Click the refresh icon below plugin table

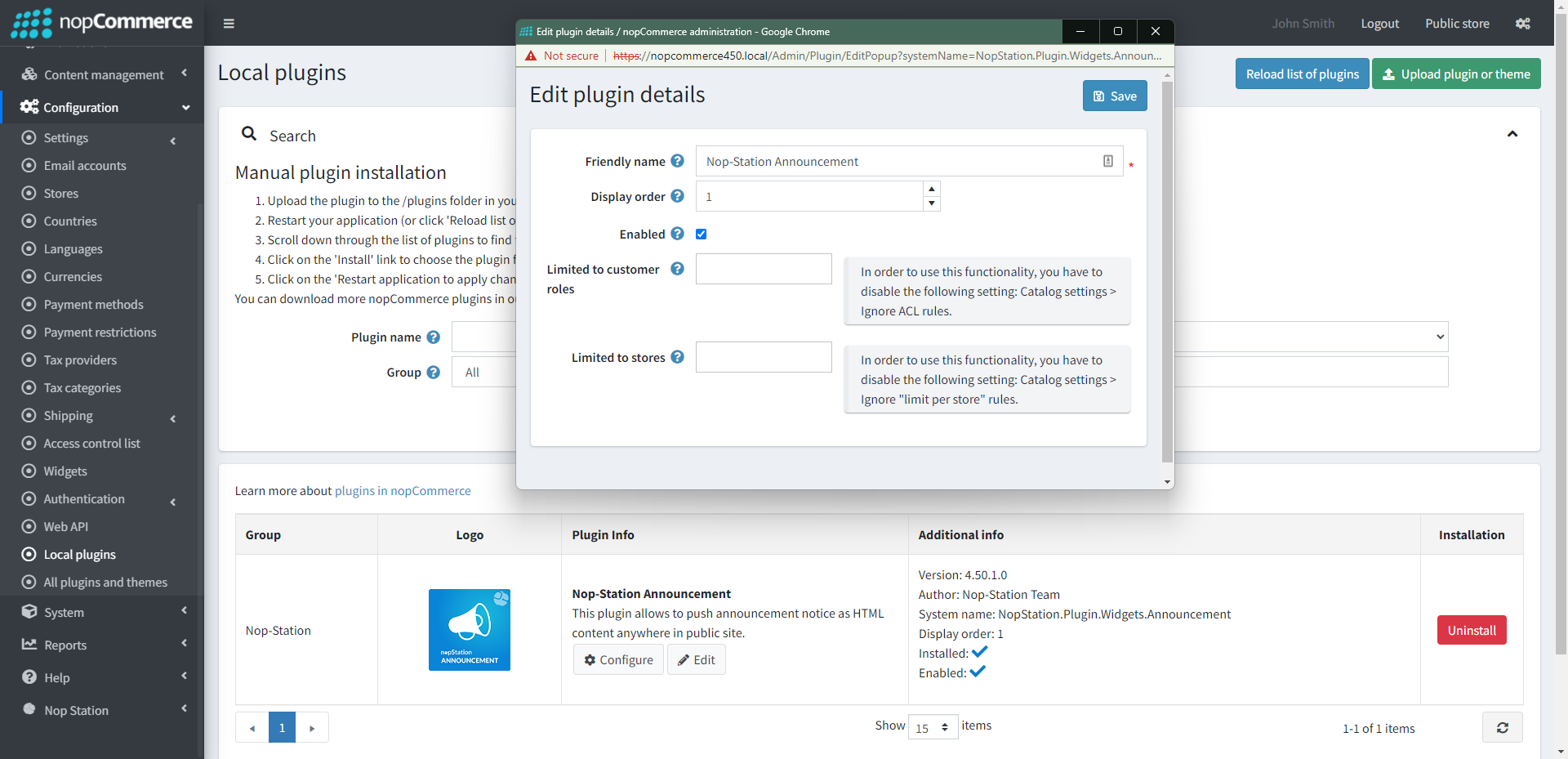(1503, 727)
